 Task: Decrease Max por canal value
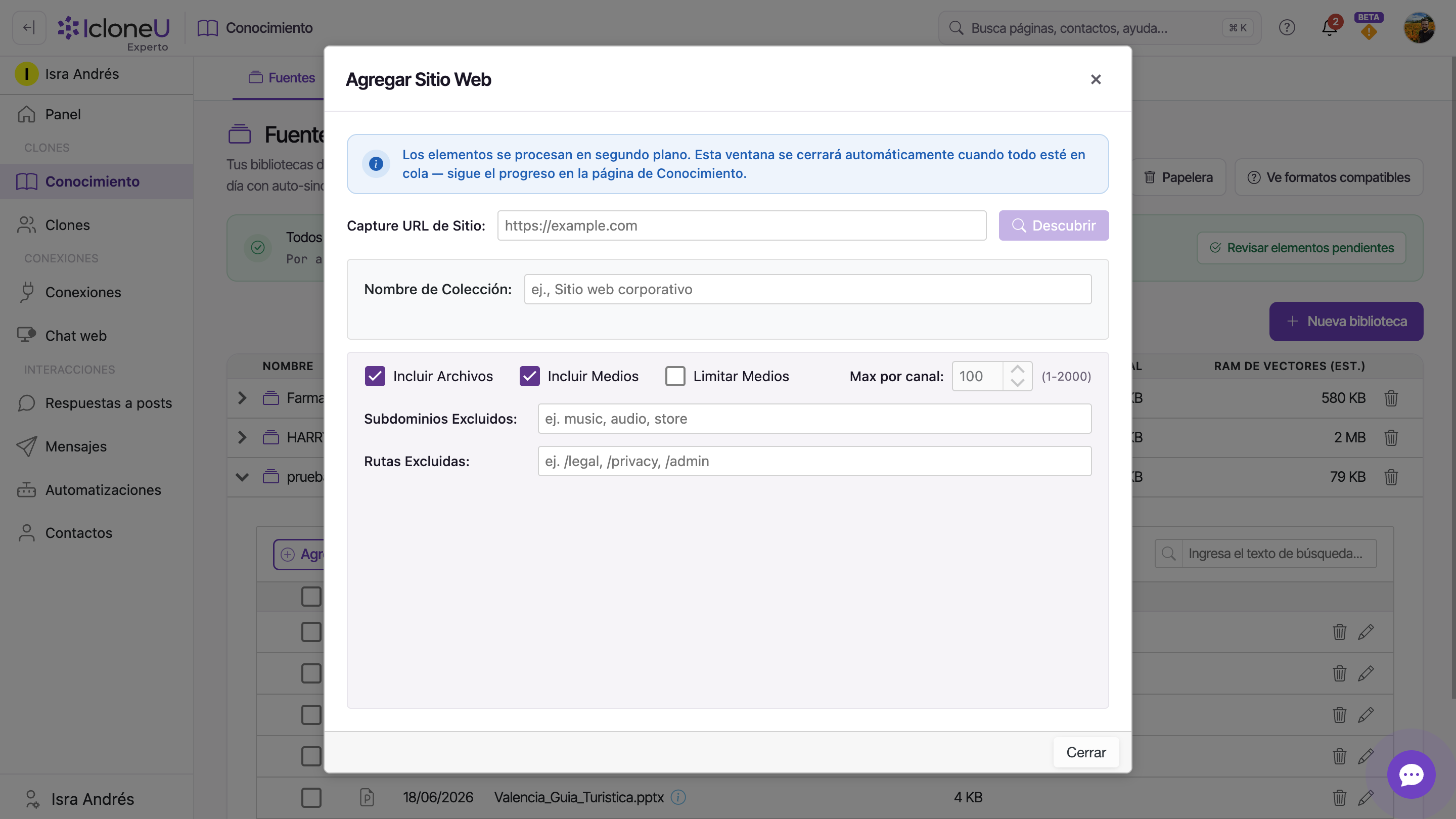[1017, 383]
